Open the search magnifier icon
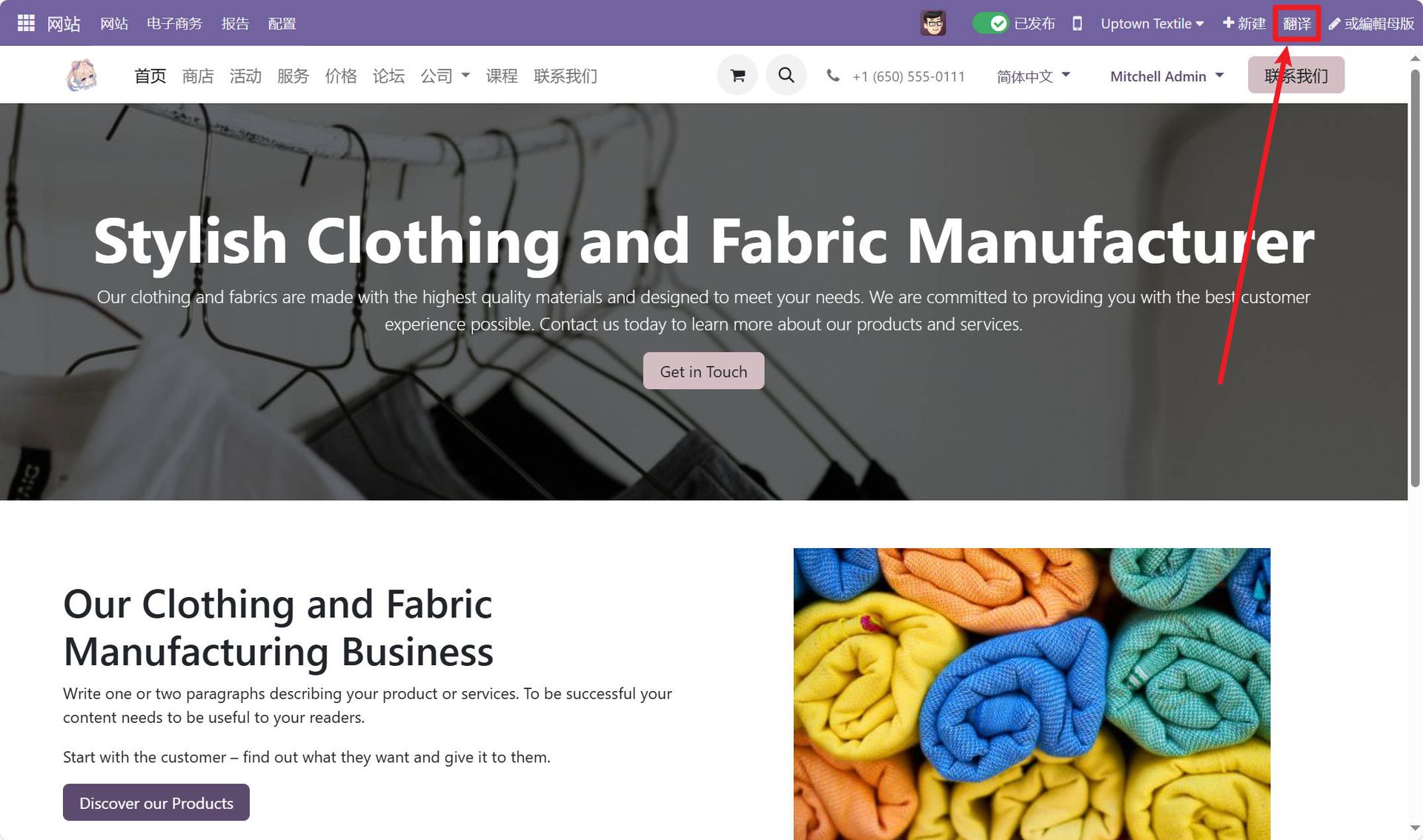 [x=786, y=75]
